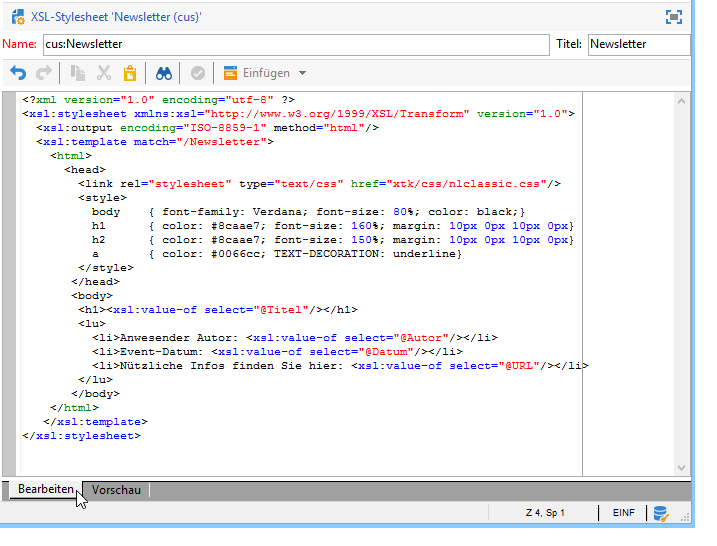Click the @Titel value-of line

(218, 310)
